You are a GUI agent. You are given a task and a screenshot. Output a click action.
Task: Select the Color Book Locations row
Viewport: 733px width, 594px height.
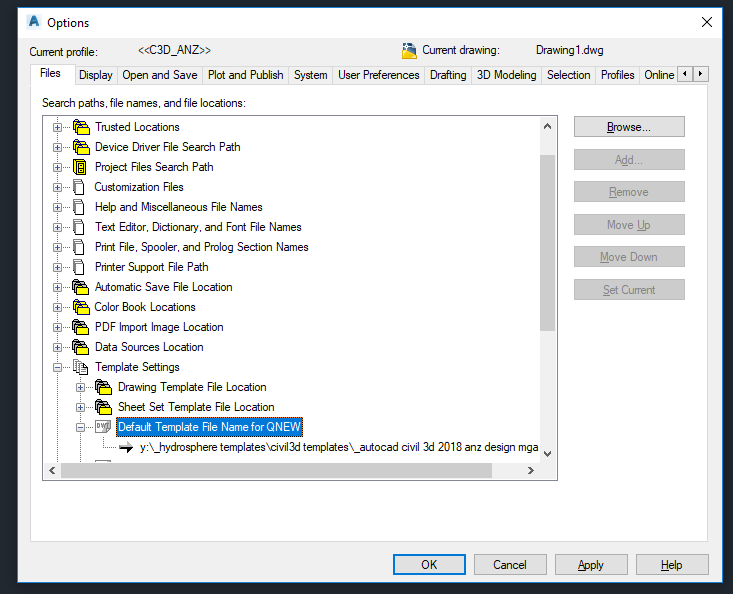pos(145,307)
